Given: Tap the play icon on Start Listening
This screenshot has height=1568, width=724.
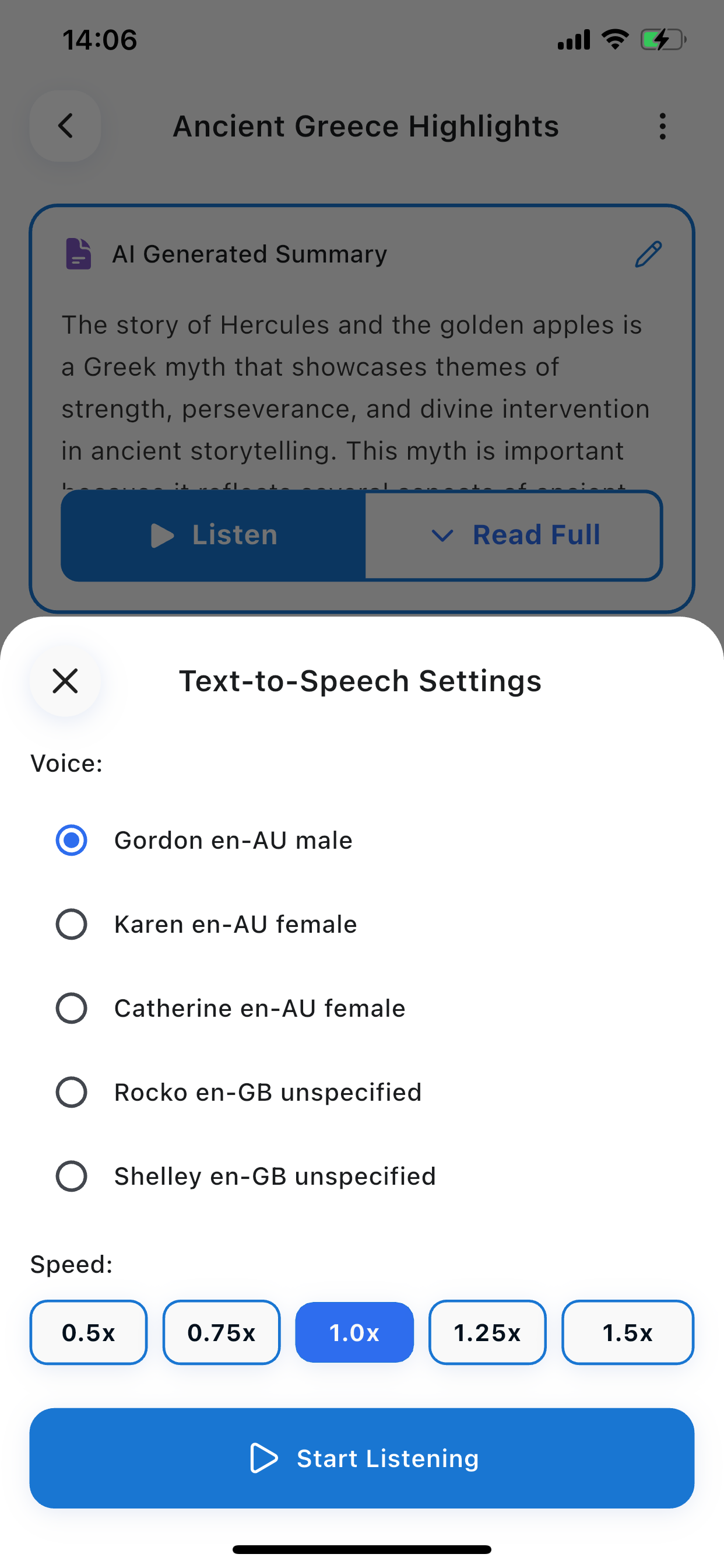Looking at the screenshot, I should coord(263,1458).
